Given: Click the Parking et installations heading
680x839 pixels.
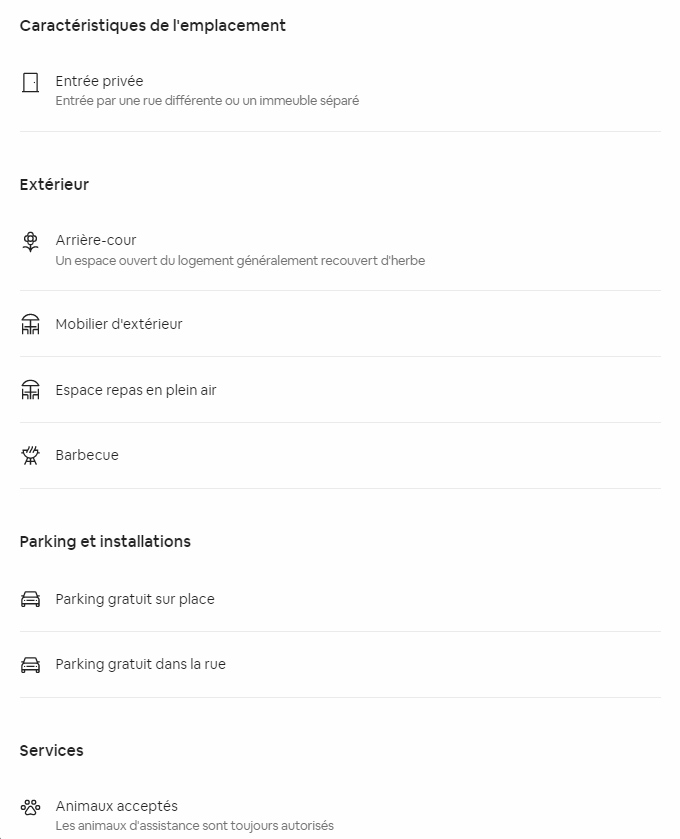Looking at the screenshot, I should [105, 541].
